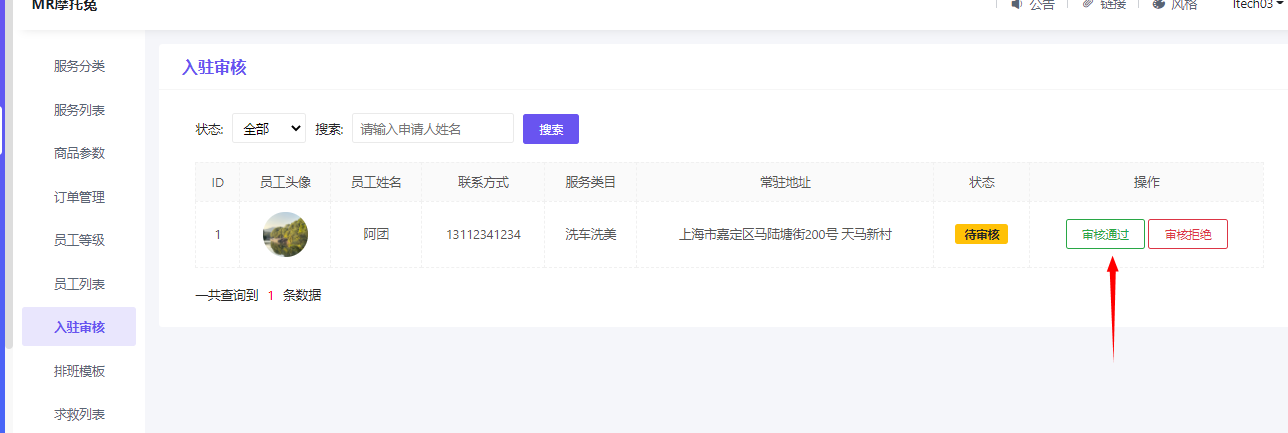The image size is (1288, 433).
Task: Select the active 入驻审核 menu item
Action: tap(79, 327)
